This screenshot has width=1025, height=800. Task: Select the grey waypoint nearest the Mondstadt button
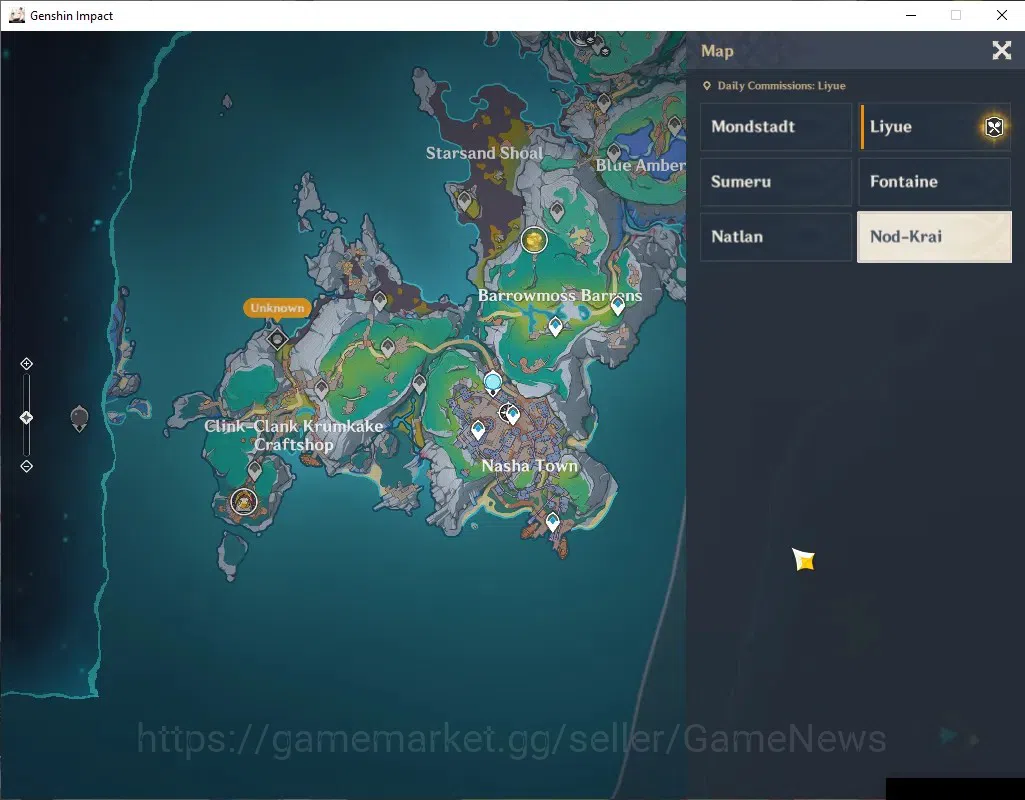click(675, 124)
